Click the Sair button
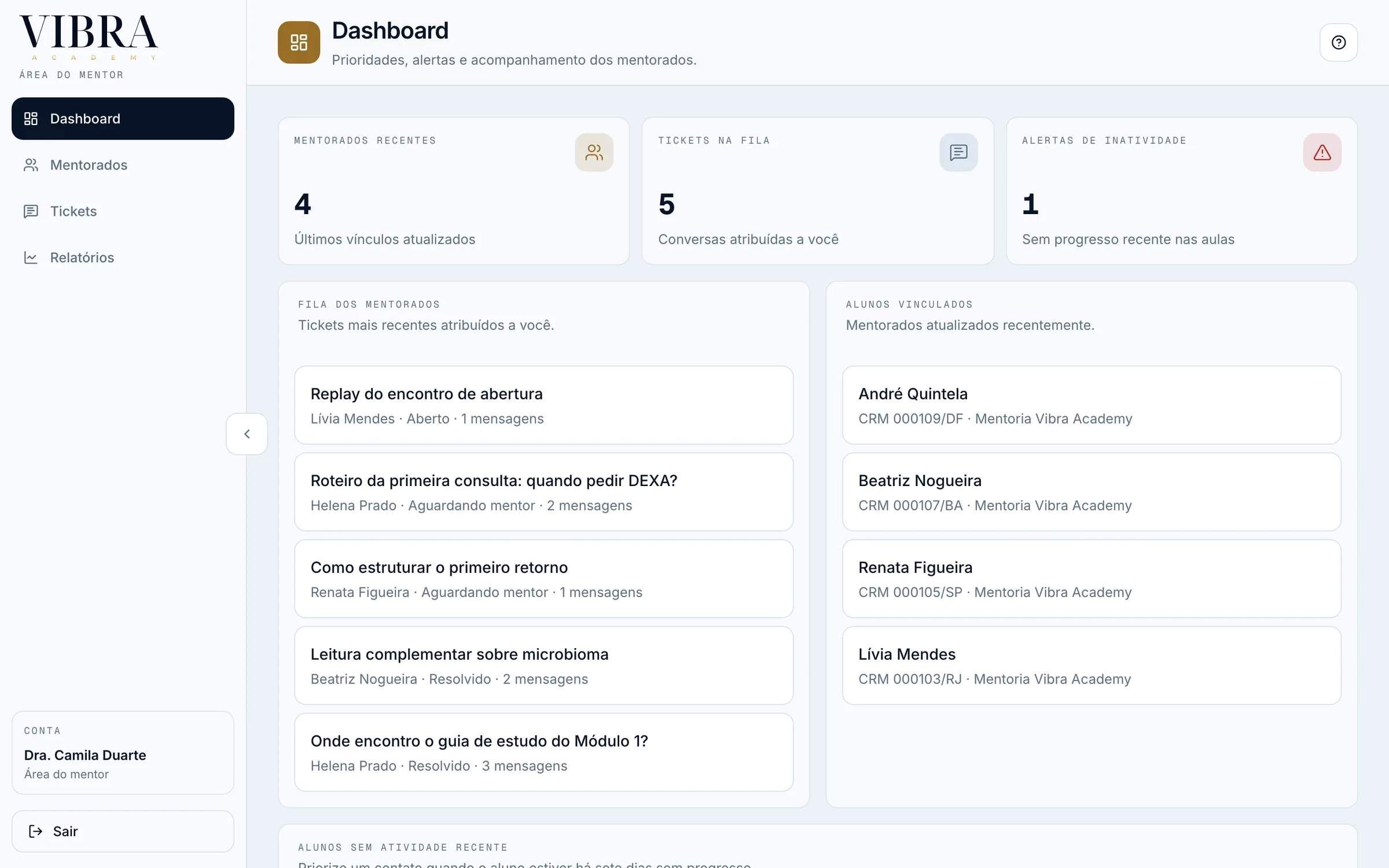 (x=123, y=831)
